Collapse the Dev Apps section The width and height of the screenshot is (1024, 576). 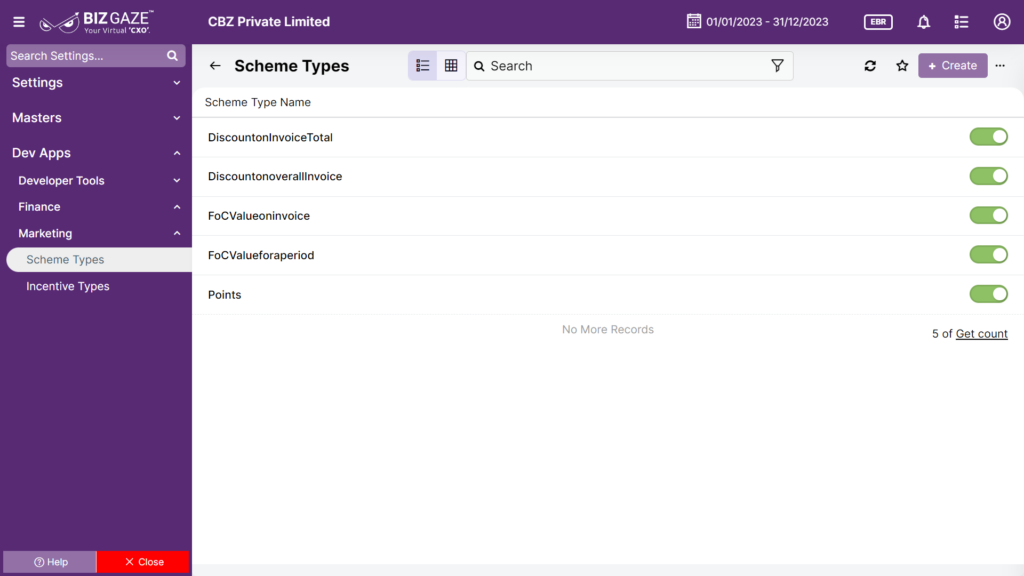(96, 153)
